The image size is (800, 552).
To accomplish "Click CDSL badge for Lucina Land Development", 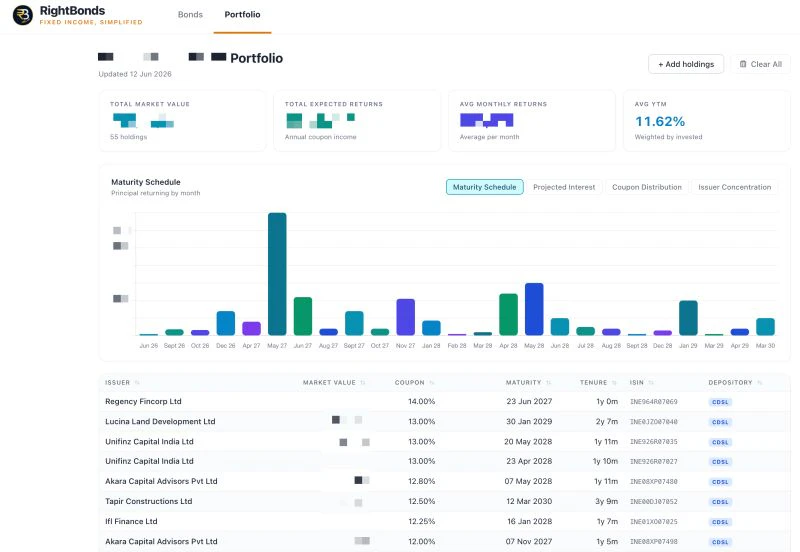I will pos(720,422).
